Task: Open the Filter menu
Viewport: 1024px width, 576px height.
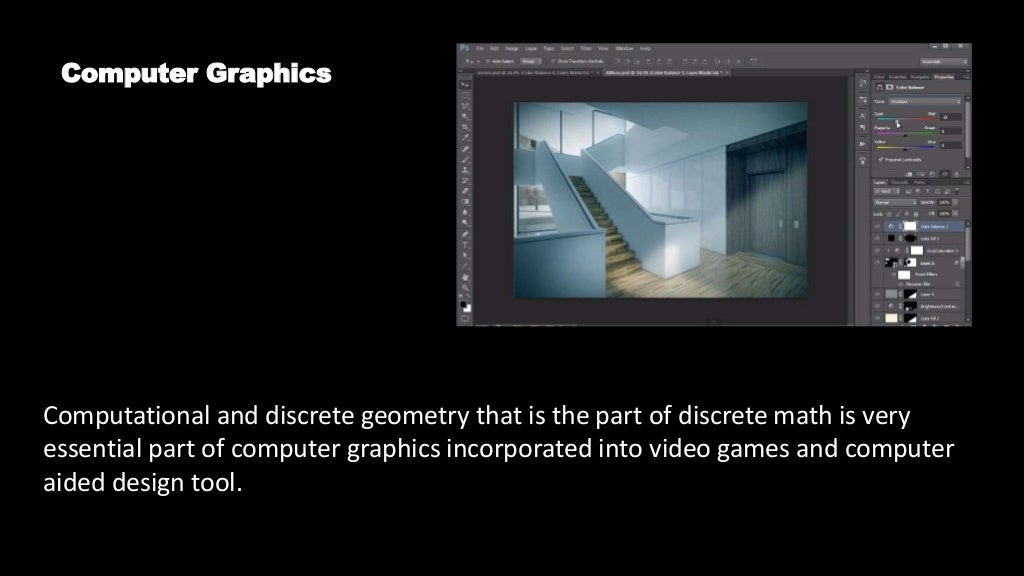Action: 586,48
